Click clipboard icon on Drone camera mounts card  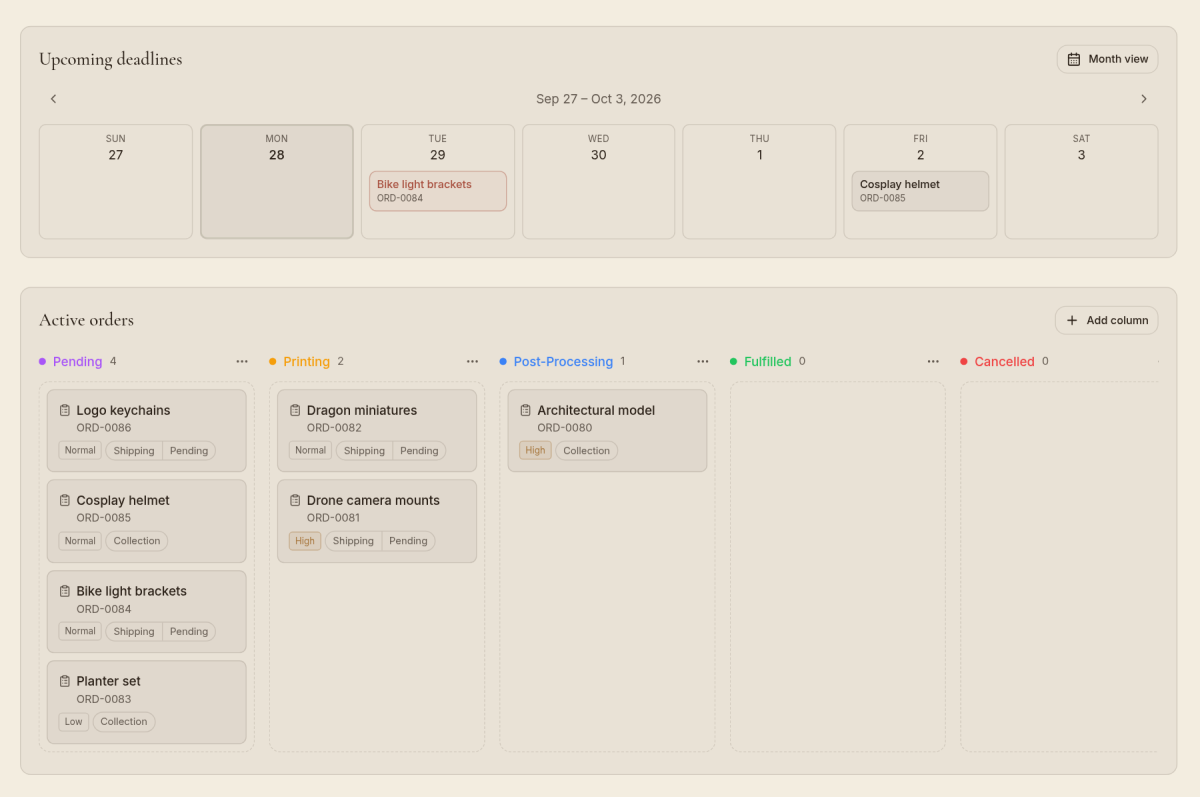(x=295, y=500)
